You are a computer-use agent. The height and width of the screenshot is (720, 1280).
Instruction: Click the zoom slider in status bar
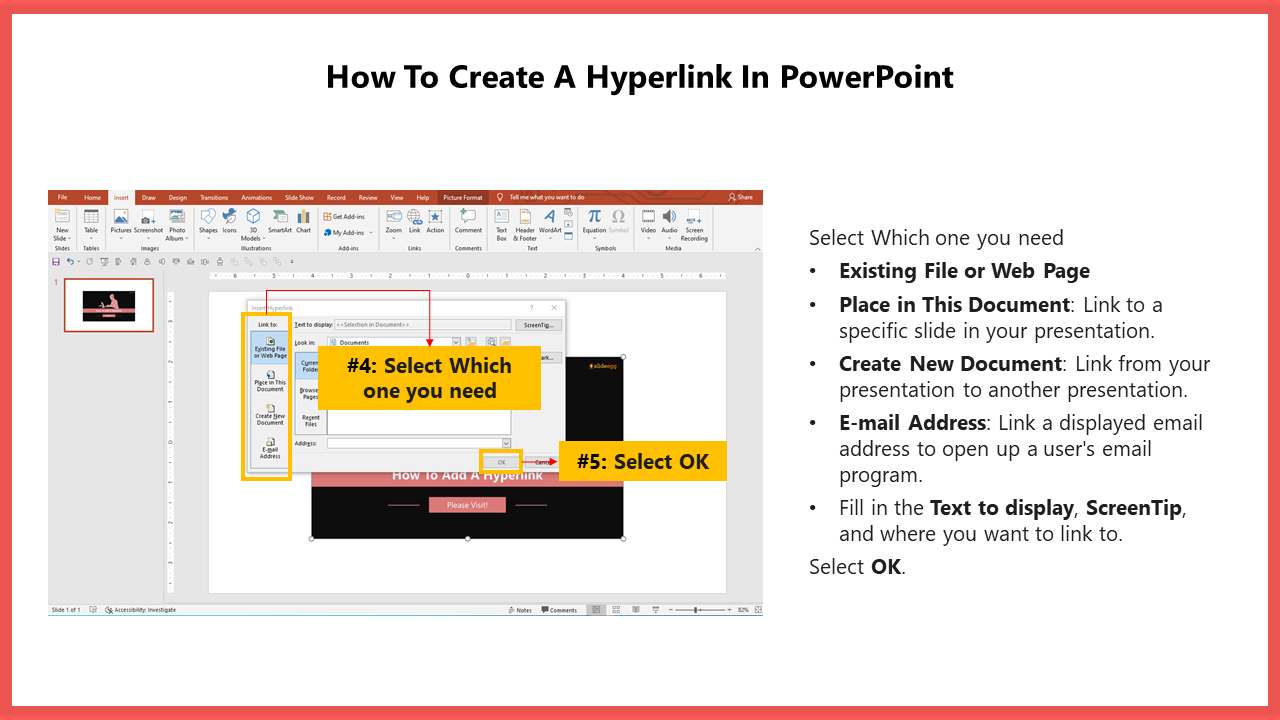tap(699, 610)
